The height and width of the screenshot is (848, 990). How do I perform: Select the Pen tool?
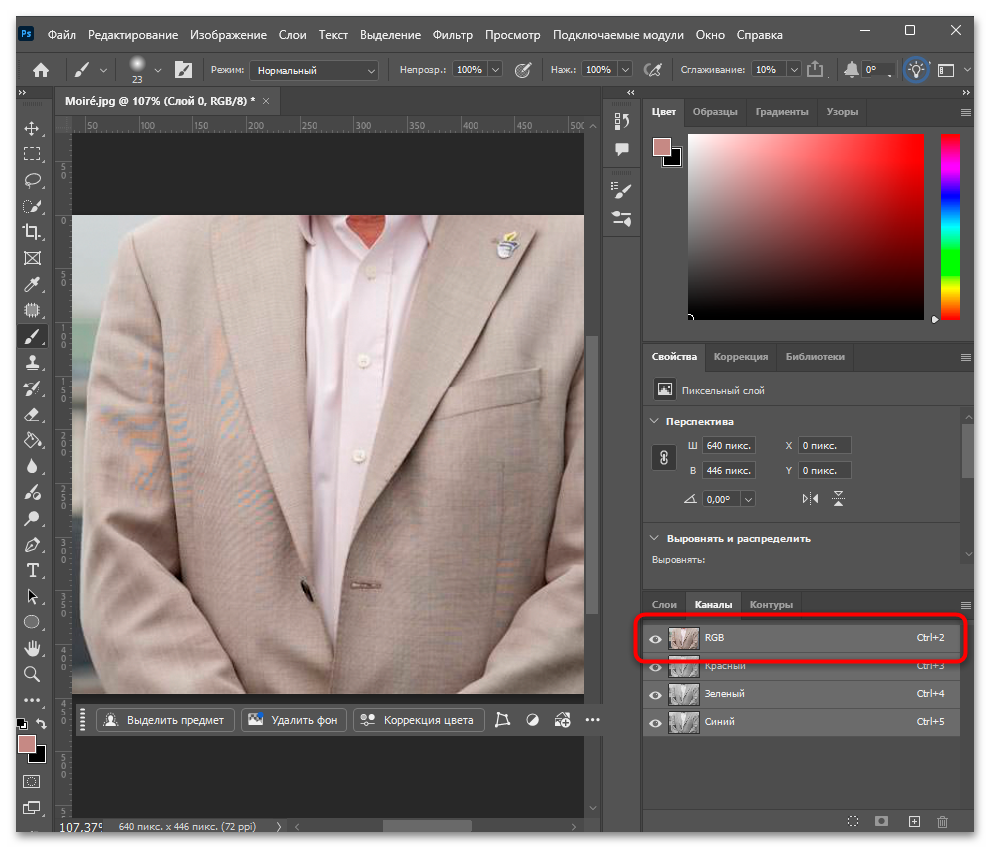(x=32, y=545)
